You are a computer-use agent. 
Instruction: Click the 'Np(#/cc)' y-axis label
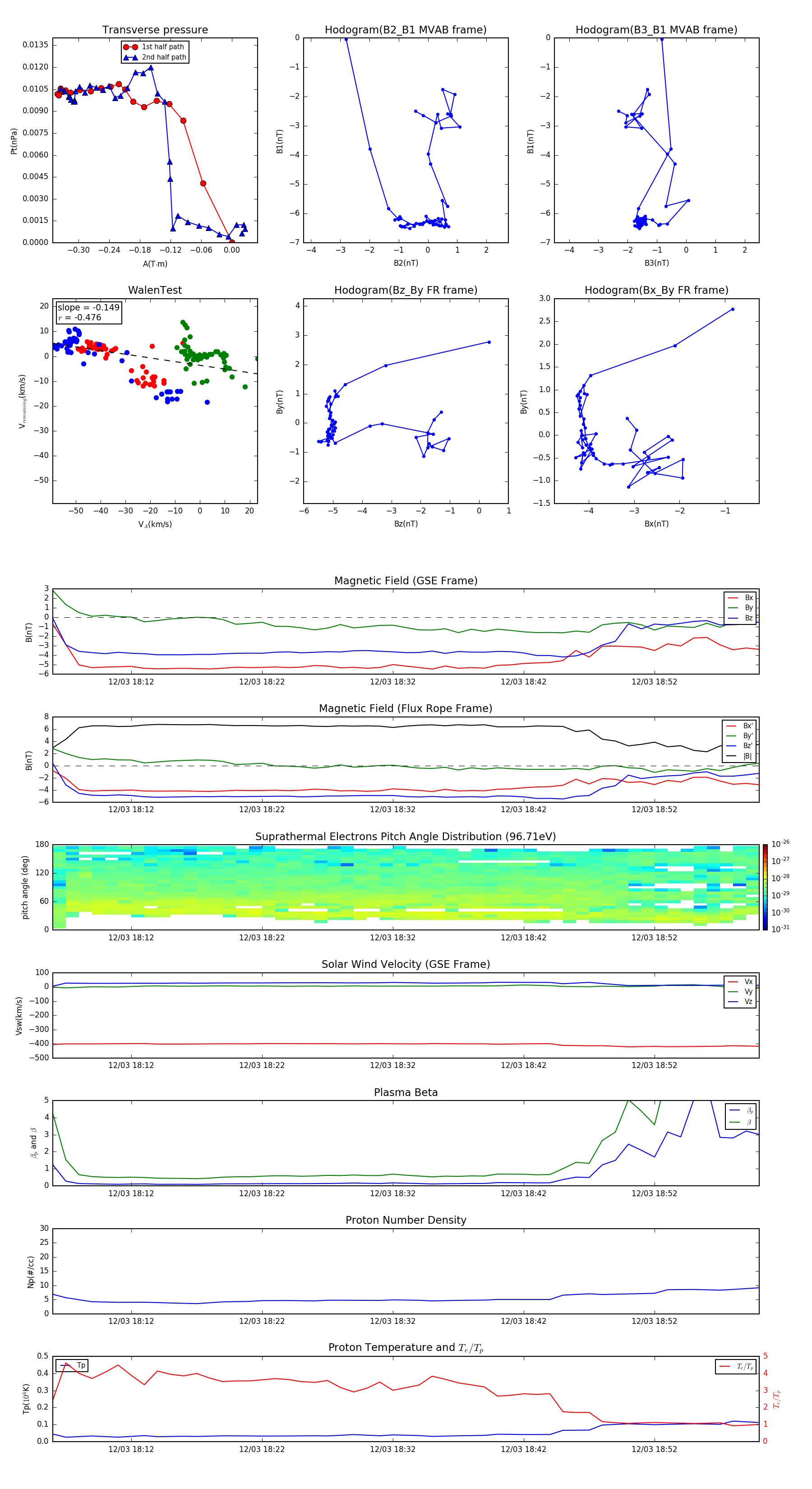pos(31,1271)
